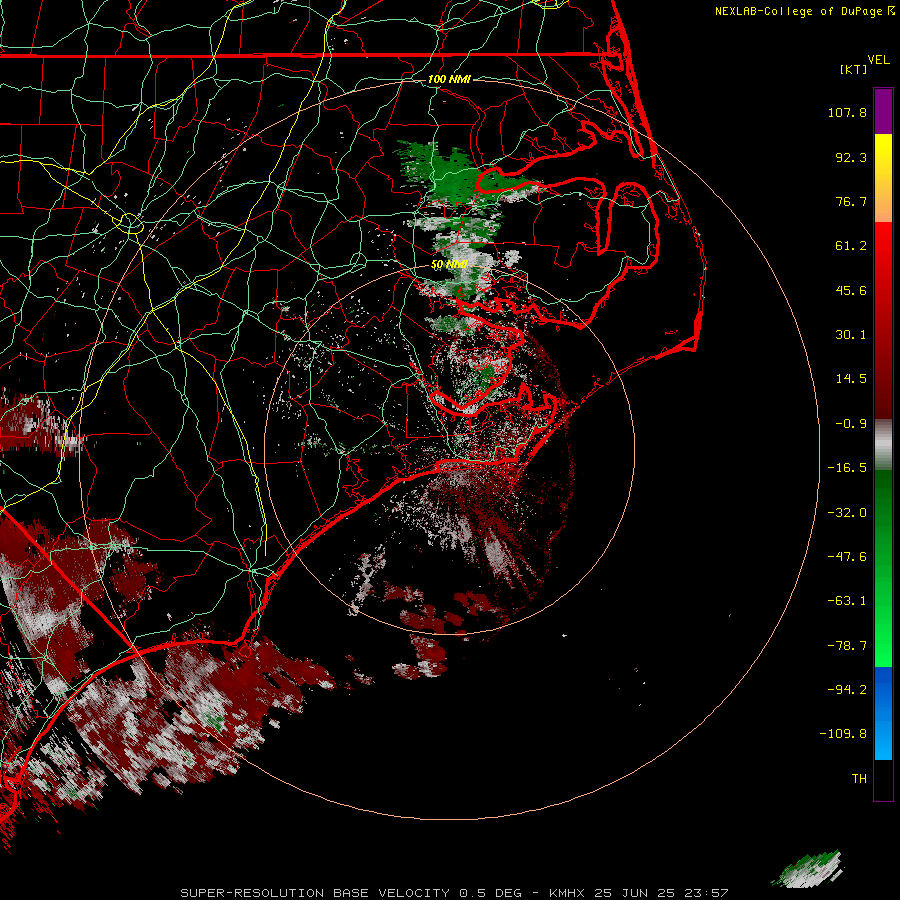Select the -16.5 scale value
The height and width of the screenshot is (900, 900).
(x=847, y=468)
